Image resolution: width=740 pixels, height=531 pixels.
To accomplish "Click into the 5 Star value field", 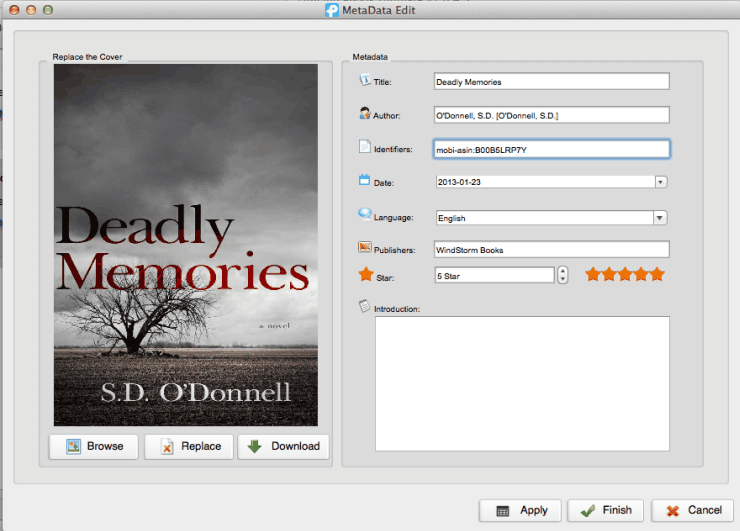I will tap(494, 275).
